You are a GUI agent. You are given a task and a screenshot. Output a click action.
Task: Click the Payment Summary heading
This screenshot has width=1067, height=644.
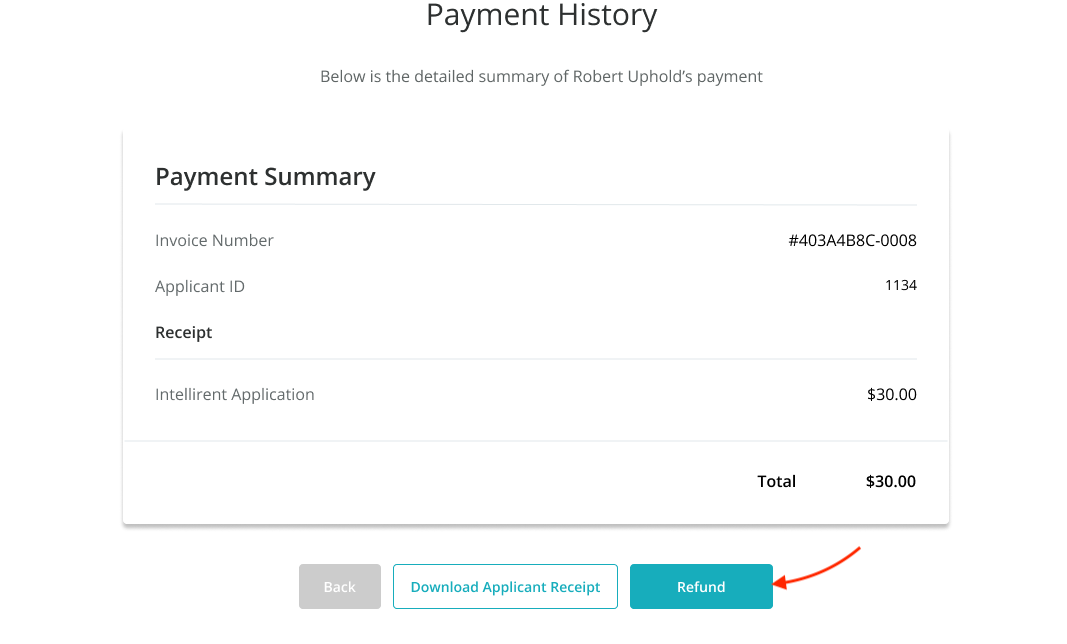pyautogui.click(x=265, y=176)
